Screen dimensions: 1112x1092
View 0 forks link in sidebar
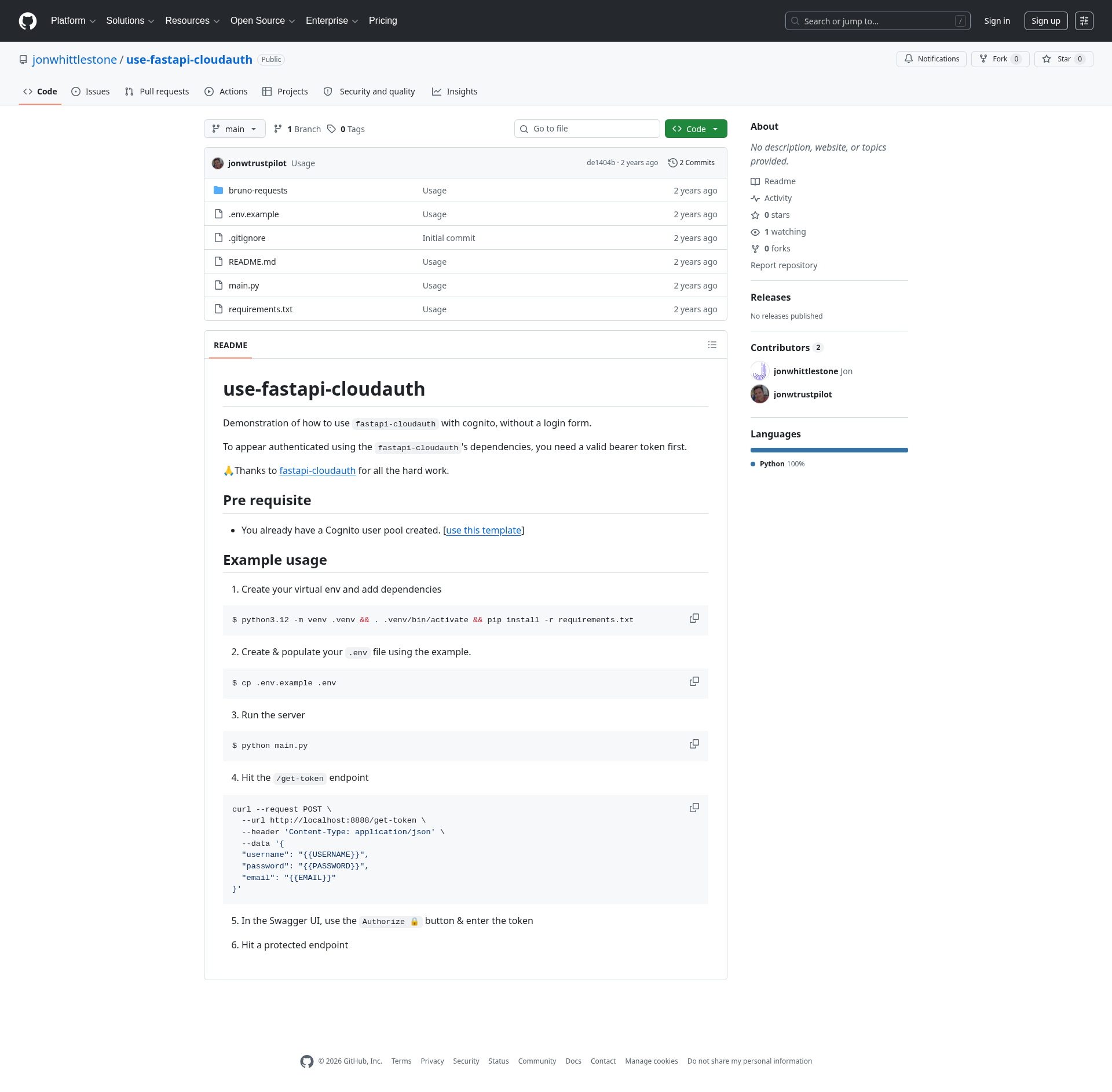[771, 249]
